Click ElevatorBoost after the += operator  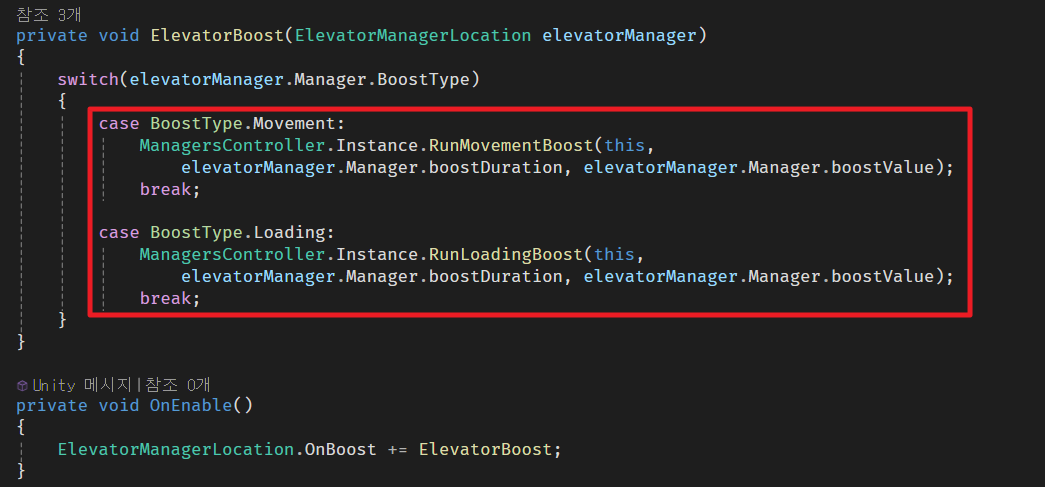(485, 450)
